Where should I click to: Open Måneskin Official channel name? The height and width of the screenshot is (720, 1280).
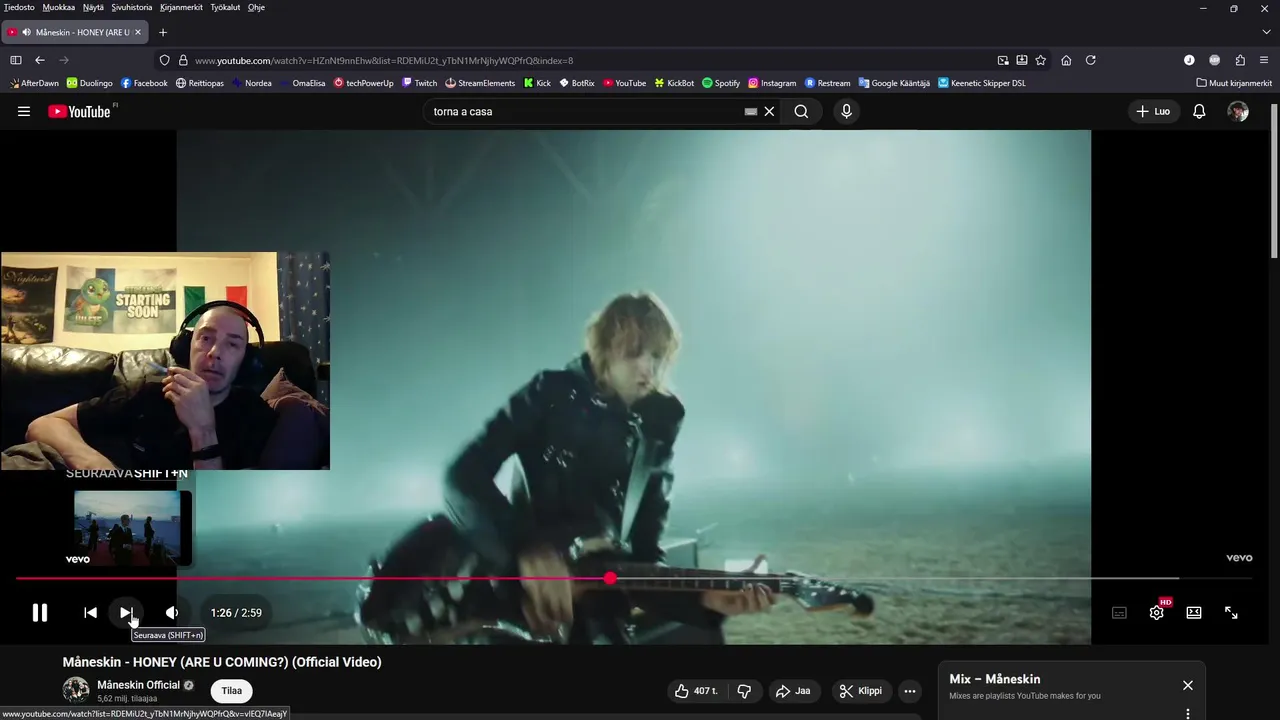point(138,685)
